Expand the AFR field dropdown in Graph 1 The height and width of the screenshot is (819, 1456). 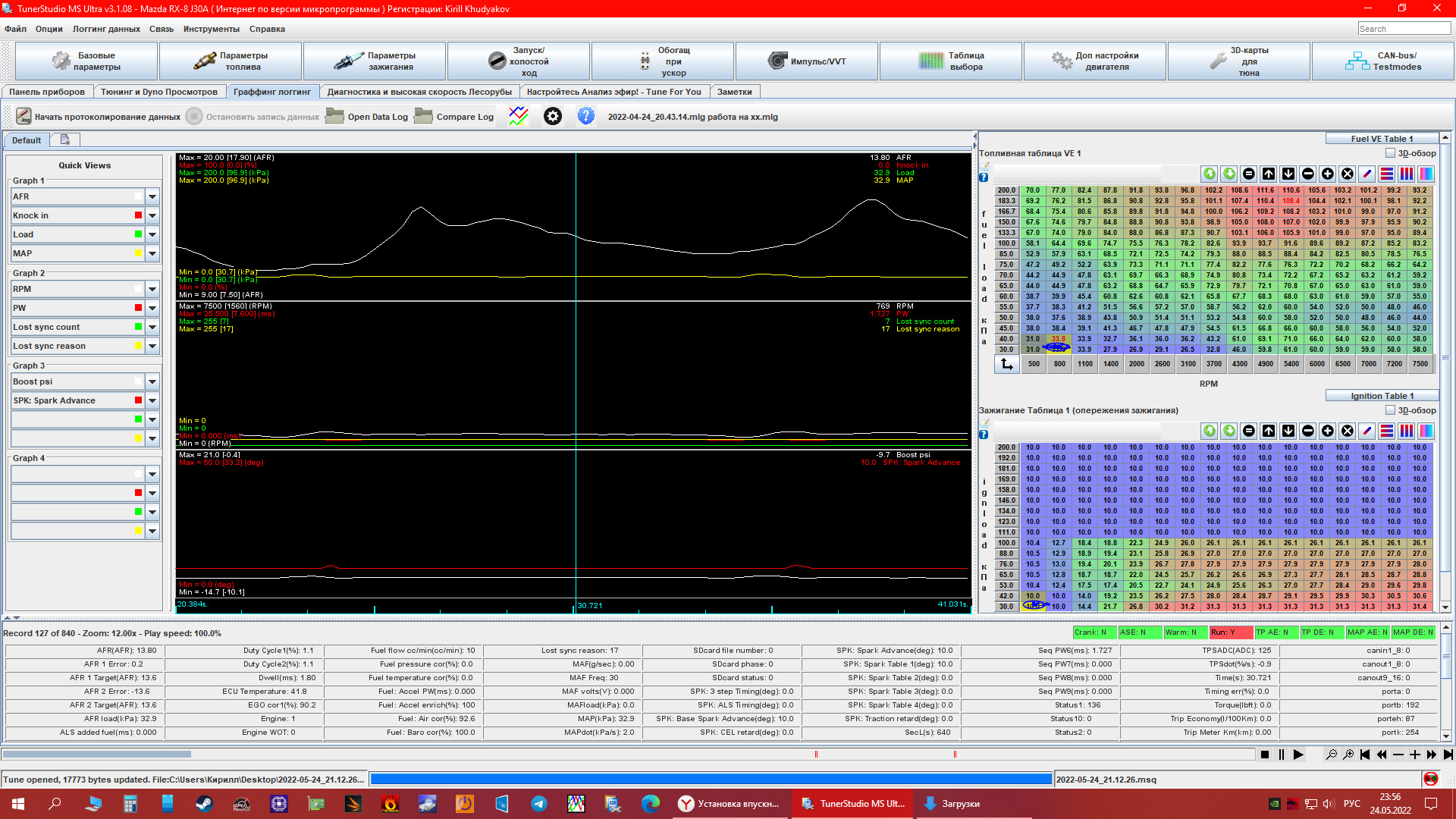click(x=152, y=196)
